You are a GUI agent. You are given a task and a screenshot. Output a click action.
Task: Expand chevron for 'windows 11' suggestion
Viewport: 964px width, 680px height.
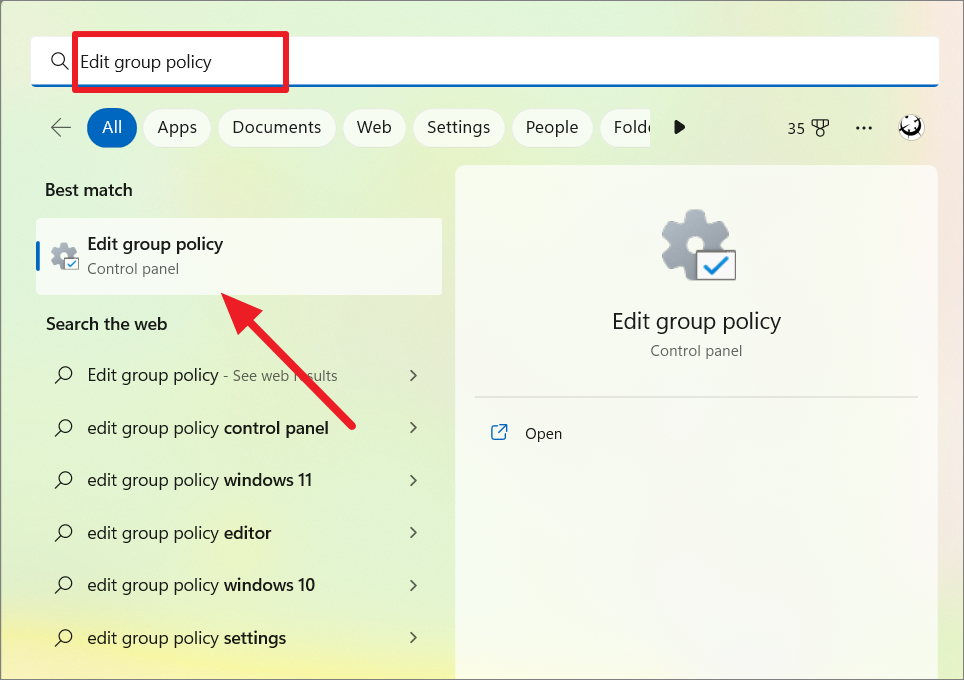413,480
